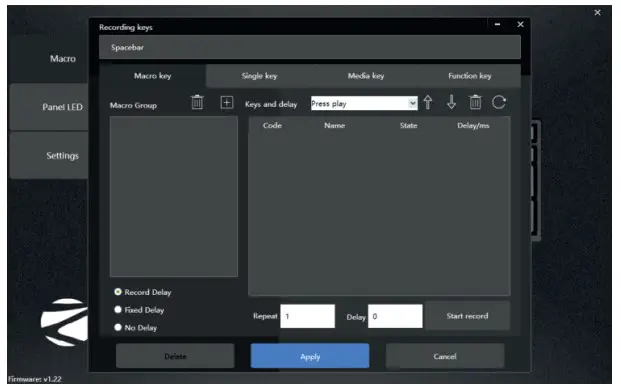Image resolution: width=621 pixels, height=386 pixels.
Task: Move selected key entry up
Action: (x=428, y=103)
